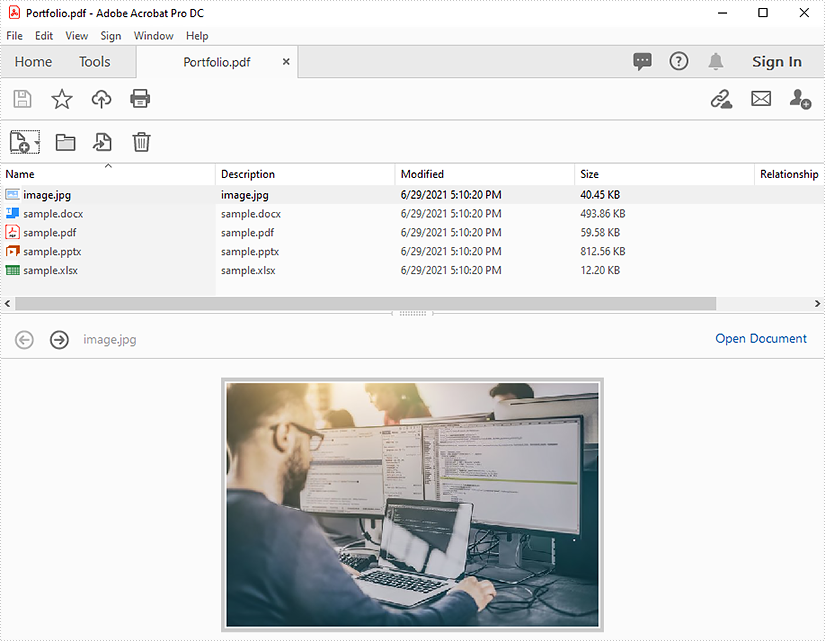Sort by the Relationship column header
Screen dimensions: 825x641
[x=789, y=174]
